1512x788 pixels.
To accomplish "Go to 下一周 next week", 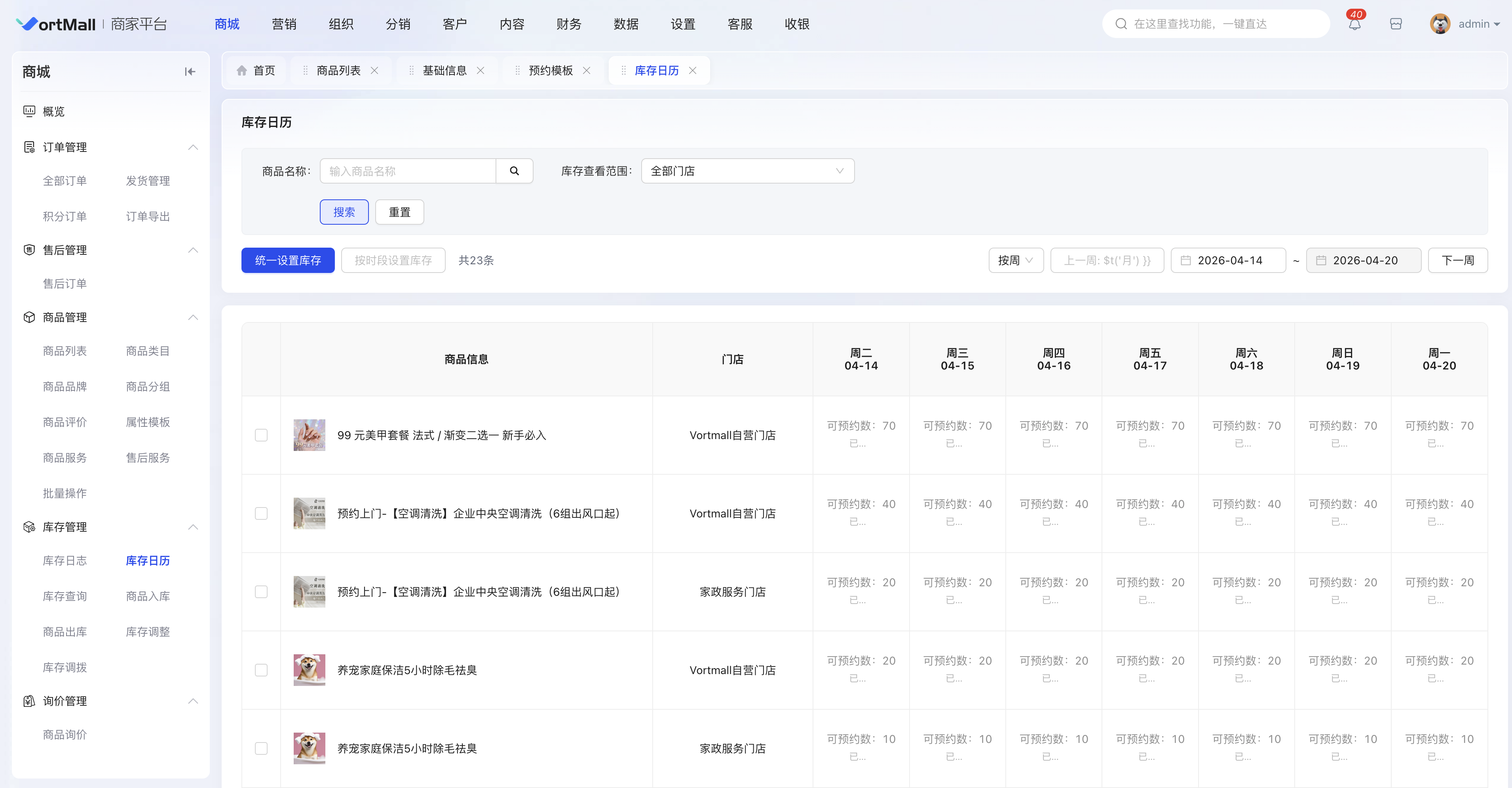I will pos(1457,261).
